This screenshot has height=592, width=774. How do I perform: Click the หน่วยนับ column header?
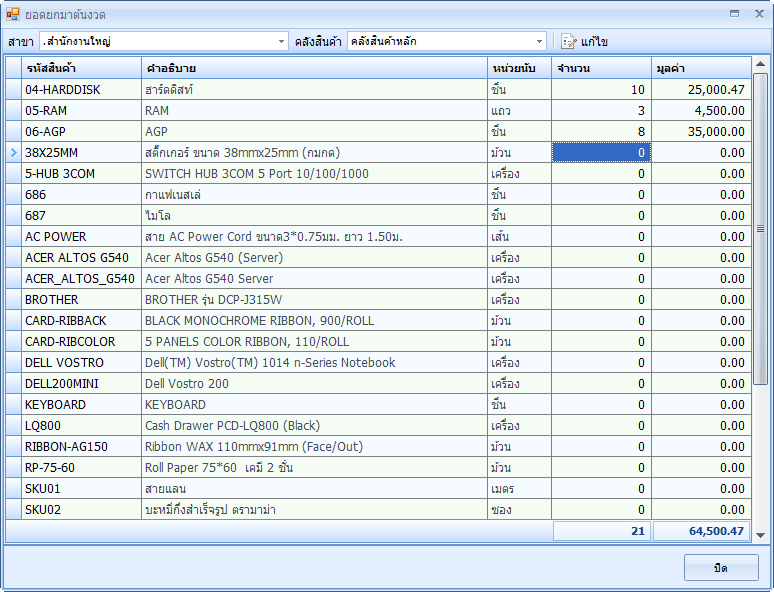click(519, 67)
